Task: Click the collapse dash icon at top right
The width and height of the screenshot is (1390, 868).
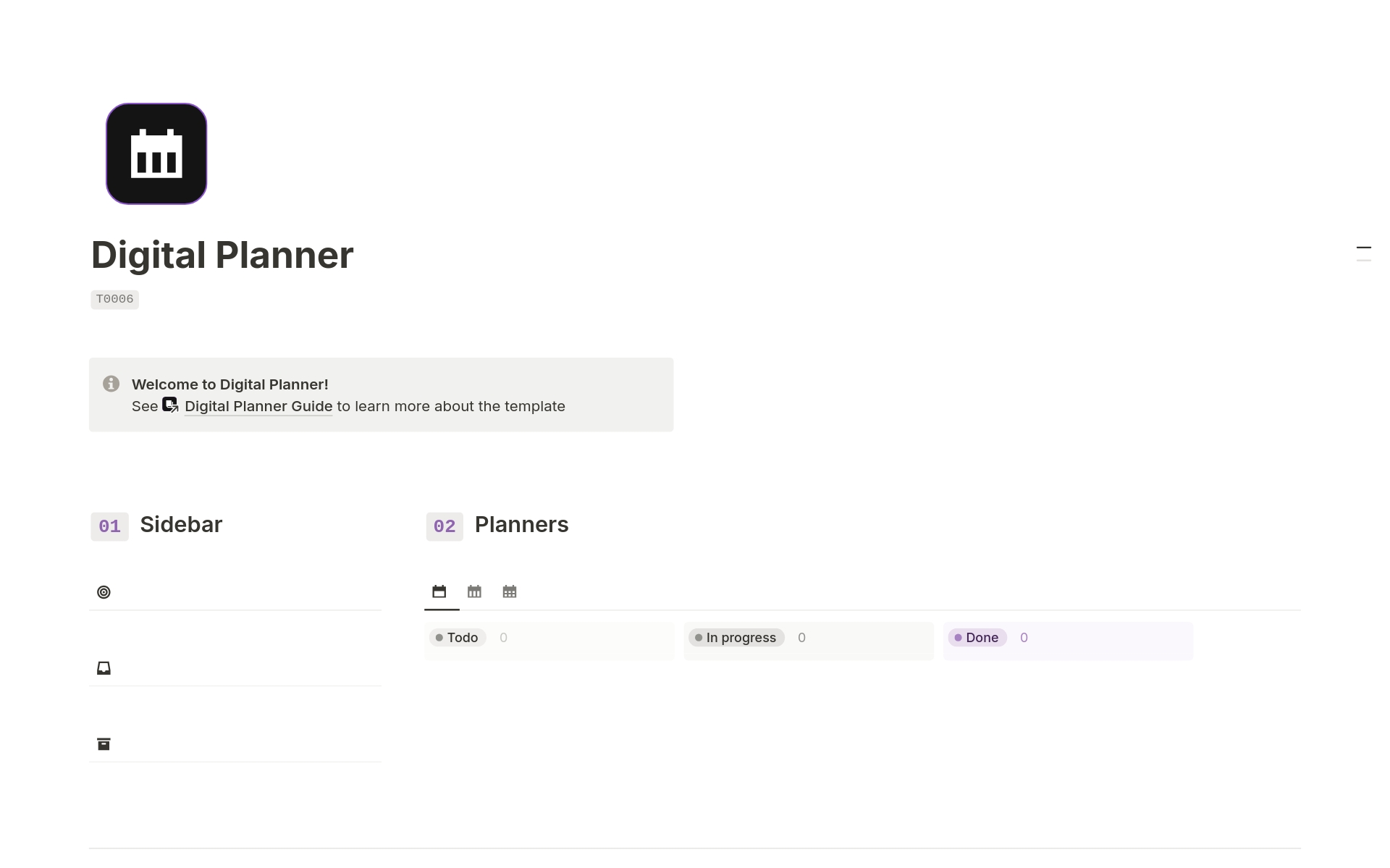Action: click(1364, 249)
